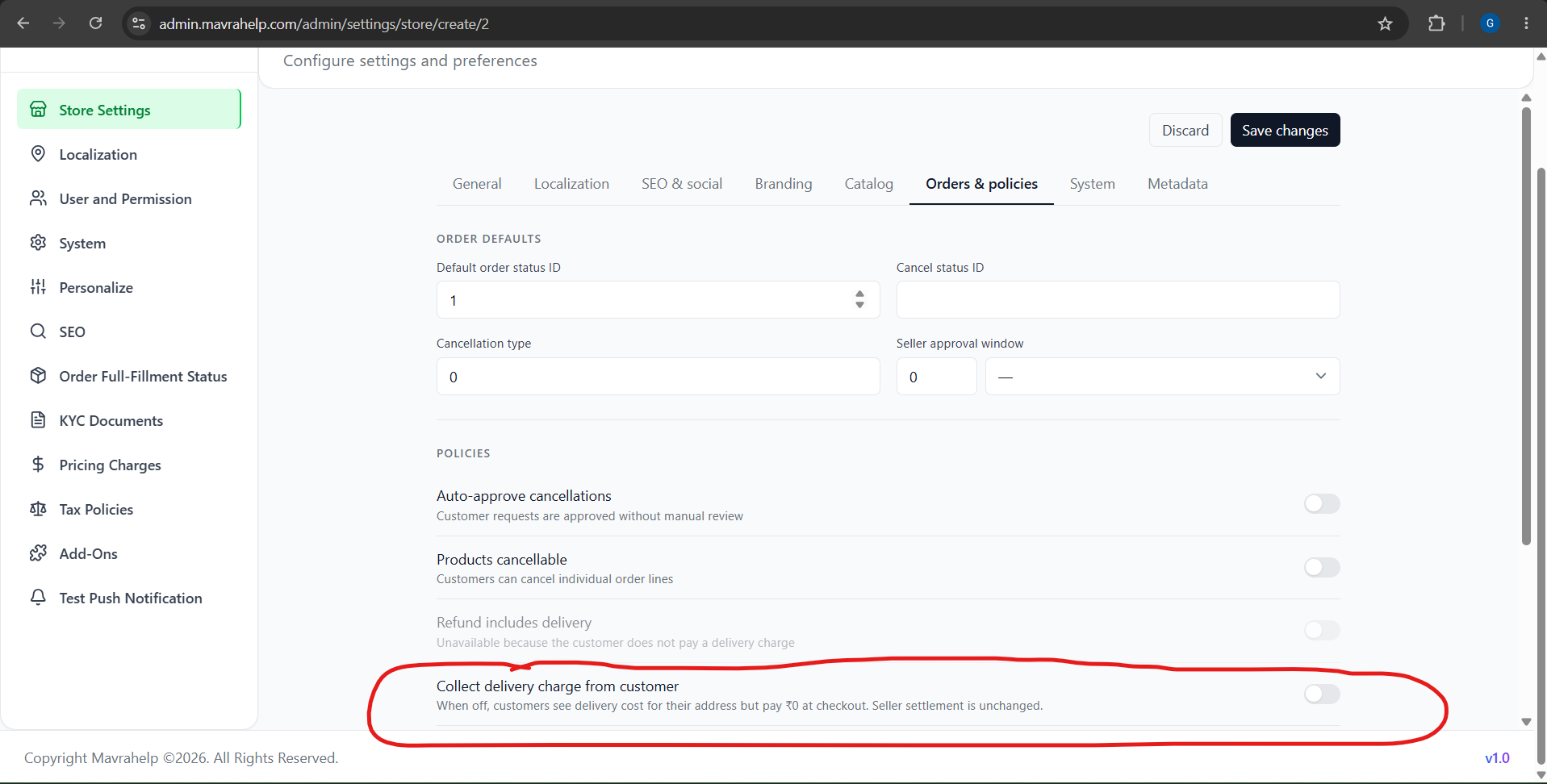Click into the Cancel status ID field
Screen dimensions: 1547x784
pyautogui.click(x=1118, y=300)
